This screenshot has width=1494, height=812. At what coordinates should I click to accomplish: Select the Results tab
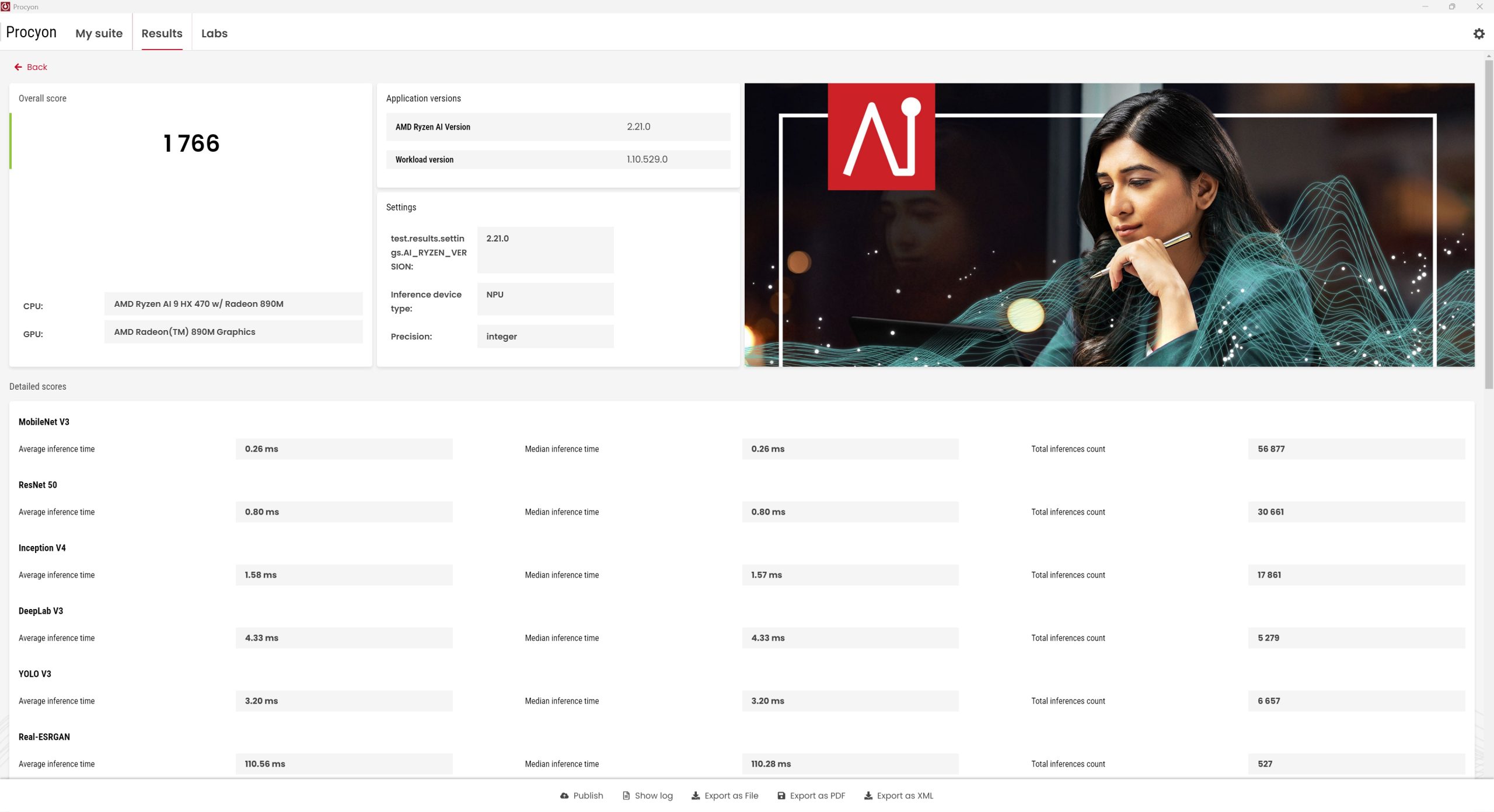pyautogui.click(x=162, y=33)
